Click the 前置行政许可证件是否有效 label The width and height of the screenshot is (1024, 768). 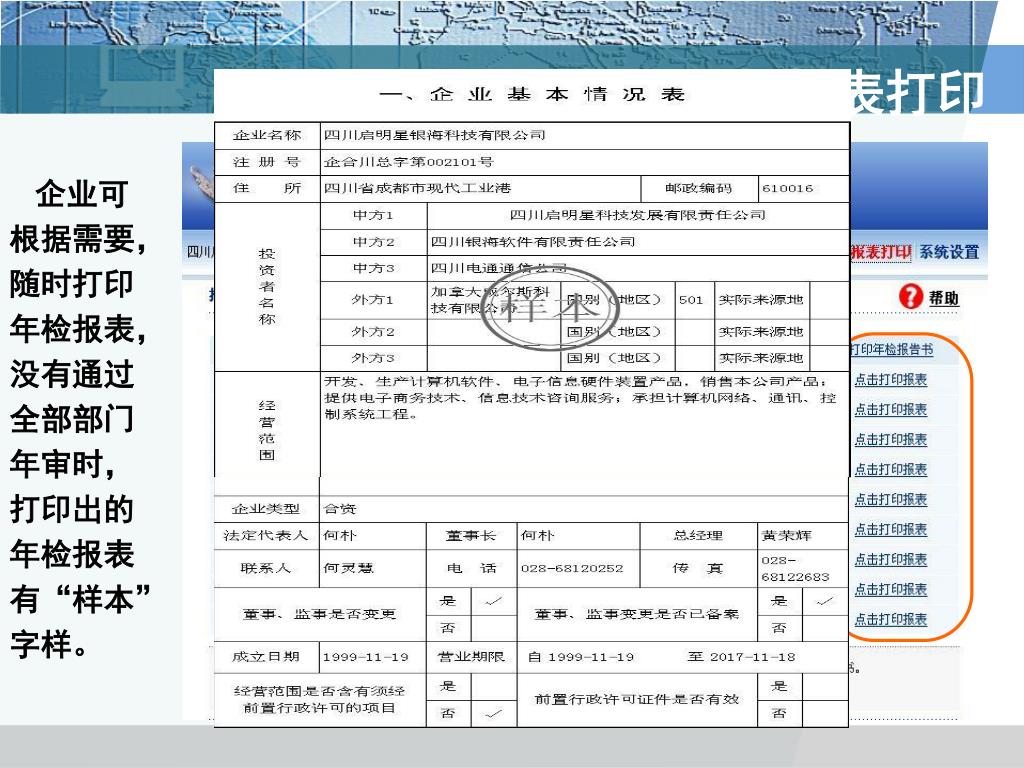click(x=637, y=699)
